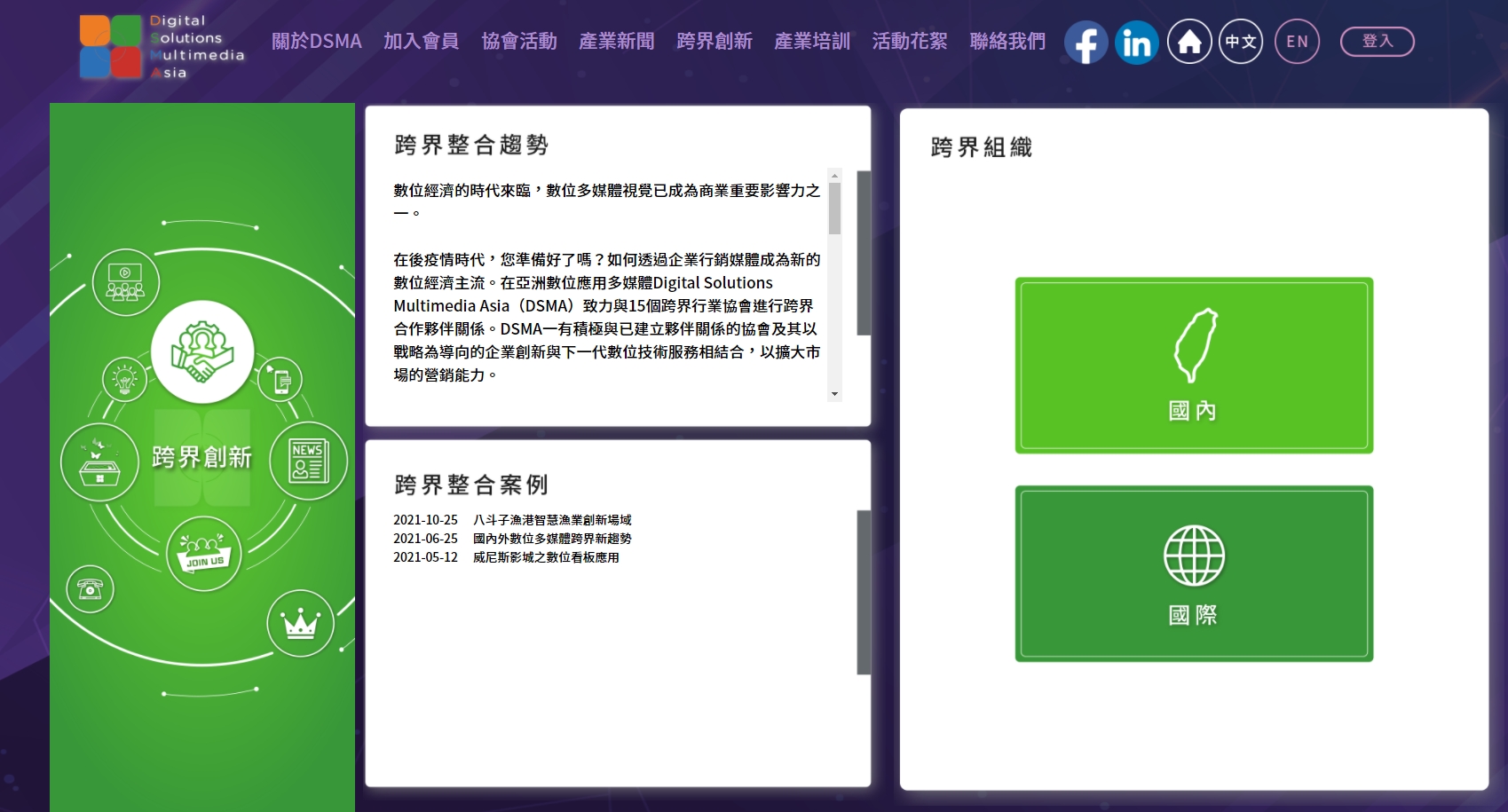Switch language to EN
The image size is (1508, 812).
pos(1297,42)
